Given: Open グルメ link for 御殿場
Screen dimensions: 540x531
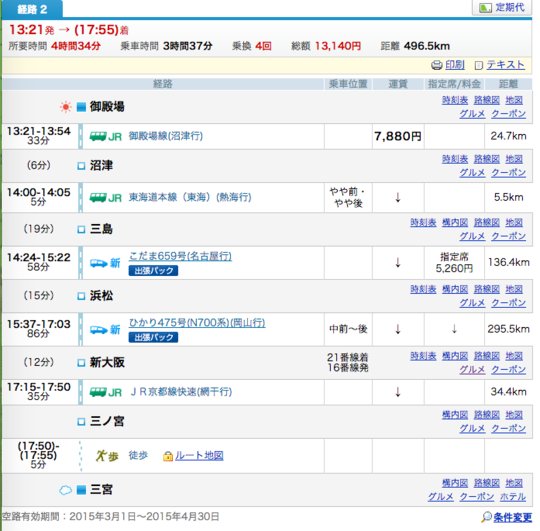Looking at the screenshot, I should (472, 114).
